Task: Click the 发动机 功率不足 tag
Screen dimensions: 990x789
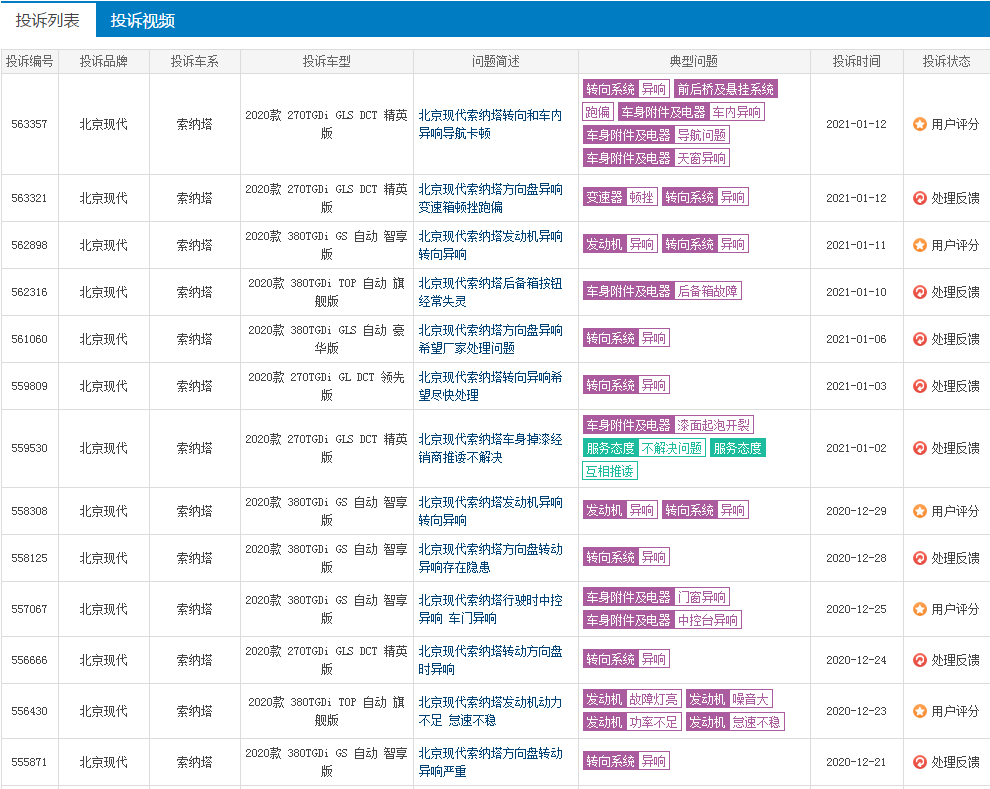Action: (x=632, y=721)
